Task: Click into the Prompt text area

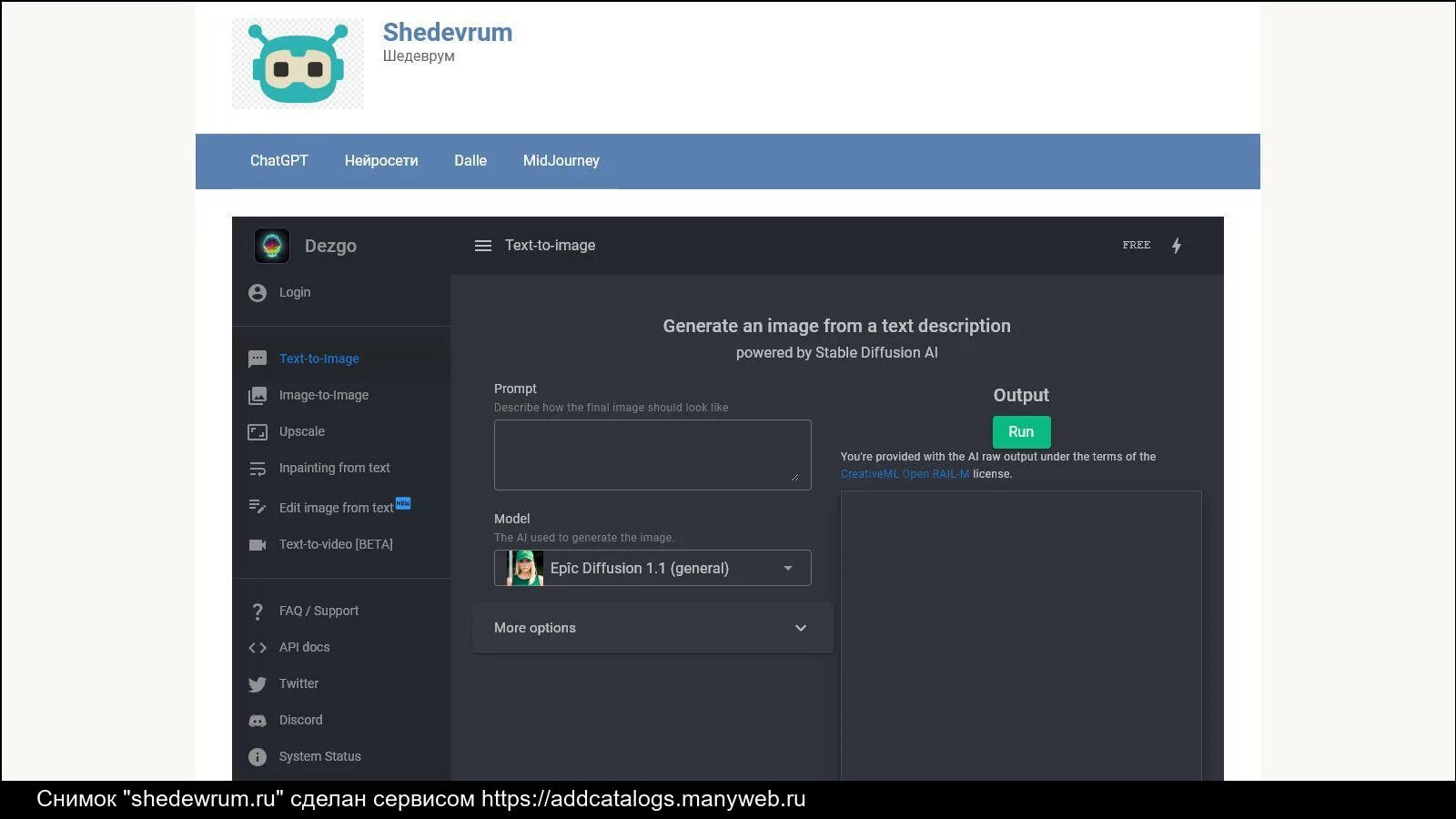Action: point(652,455)
